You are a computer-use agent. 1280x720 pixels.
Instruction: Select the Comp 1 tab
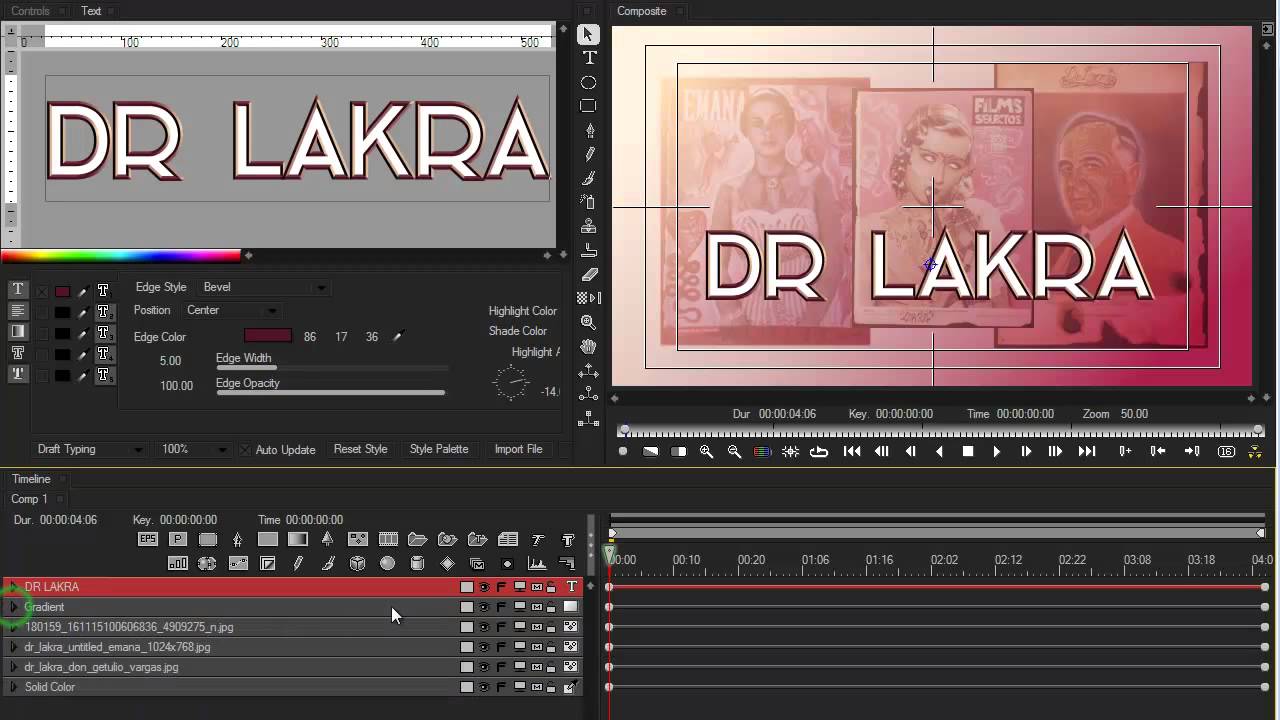click(x=29, y=499)
